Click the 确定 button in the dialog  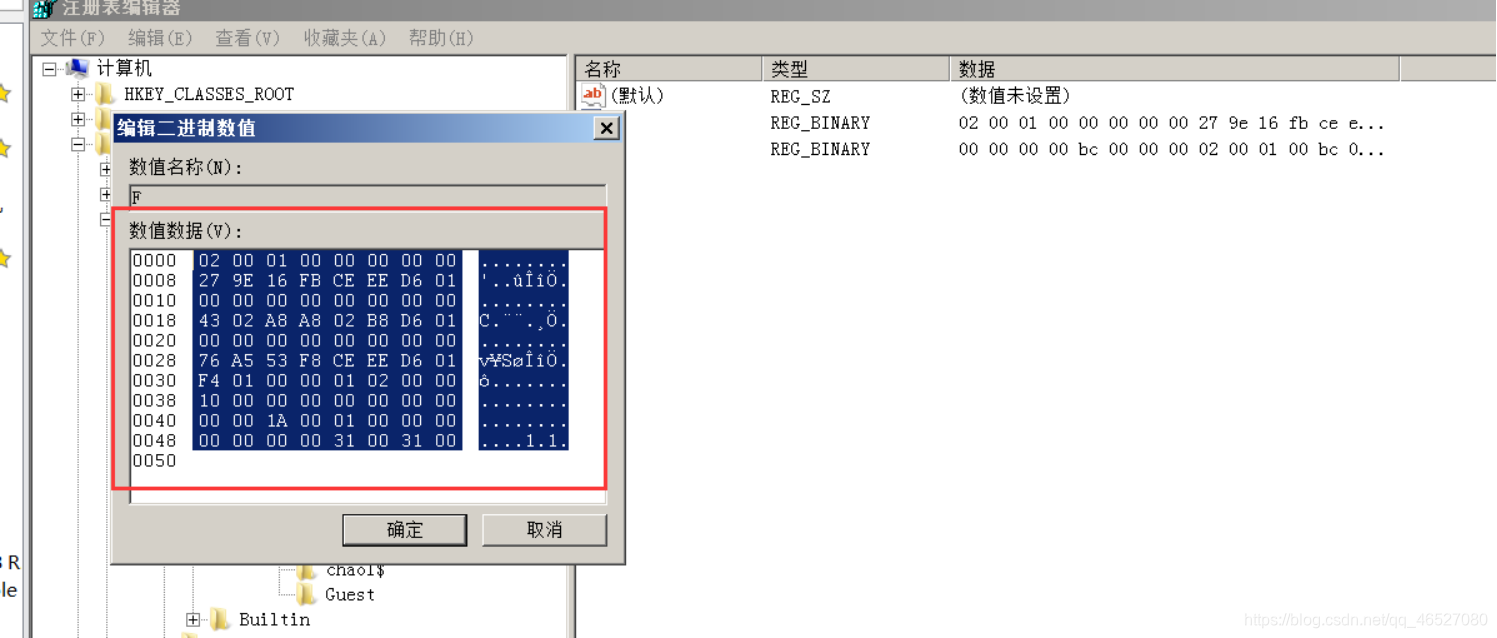tap(405, 530)
